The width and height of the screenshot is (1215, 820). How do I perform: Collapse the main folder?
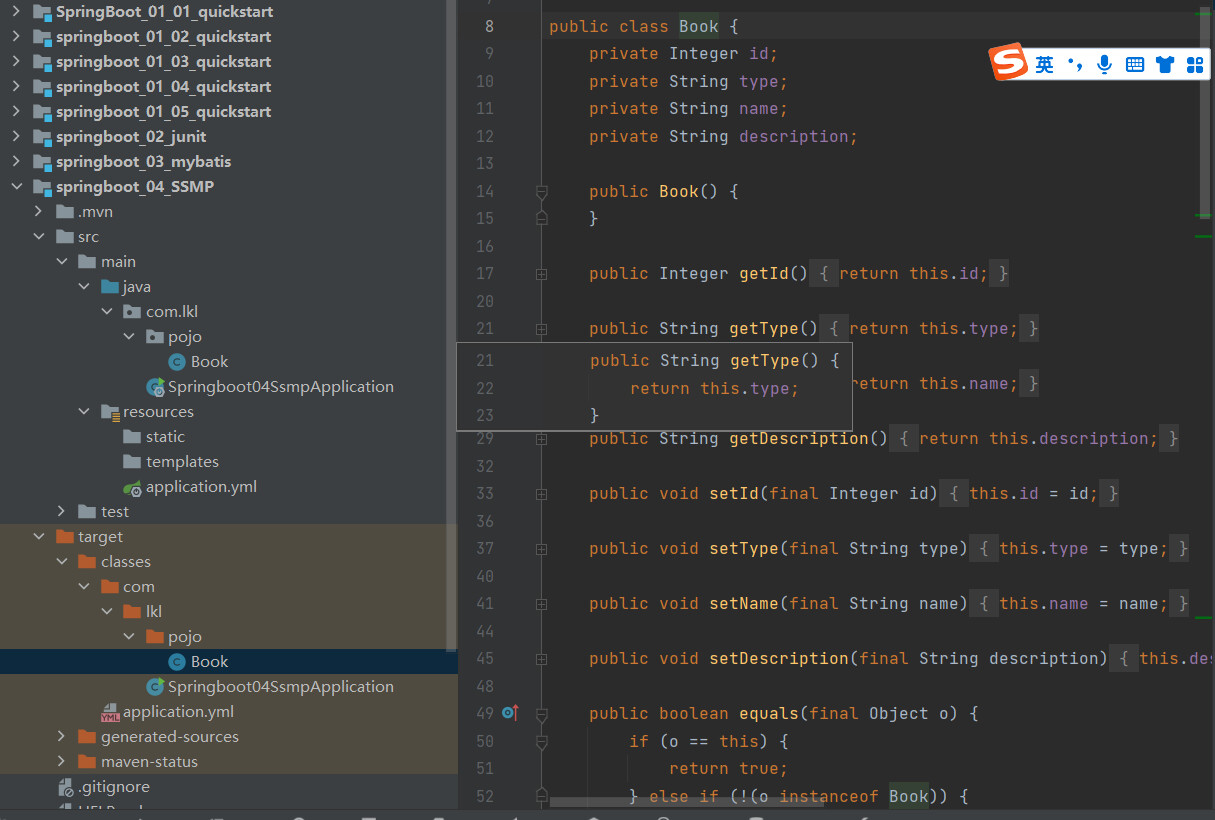click(x=61, y=262)
